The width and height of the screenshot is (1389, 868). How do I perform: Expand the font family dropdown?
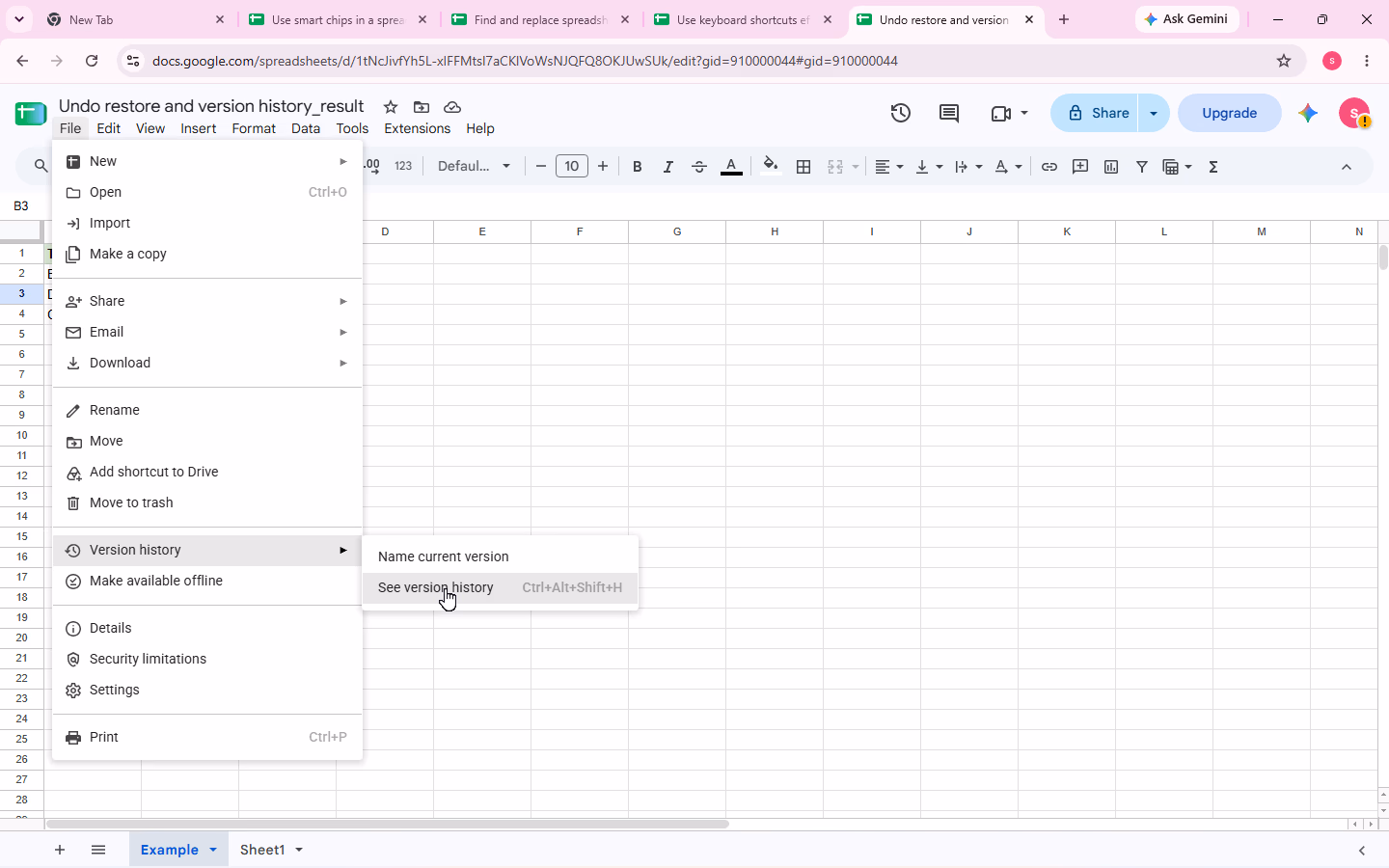pyautogui.click(x=474, y=167)
